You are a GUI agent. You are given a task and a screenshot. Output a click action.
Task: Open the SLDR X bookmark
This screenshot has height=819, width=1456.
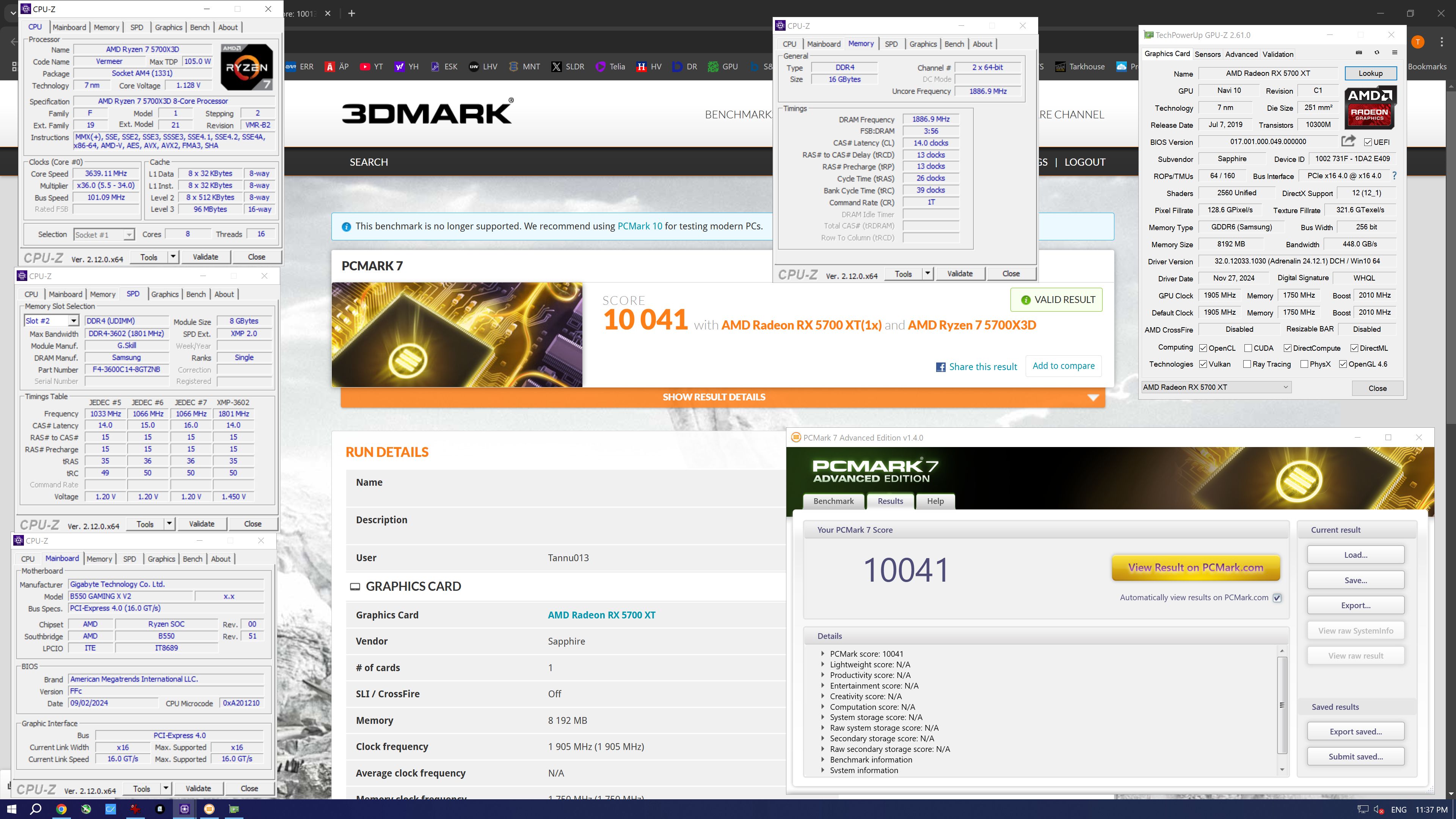click(568, 67)
